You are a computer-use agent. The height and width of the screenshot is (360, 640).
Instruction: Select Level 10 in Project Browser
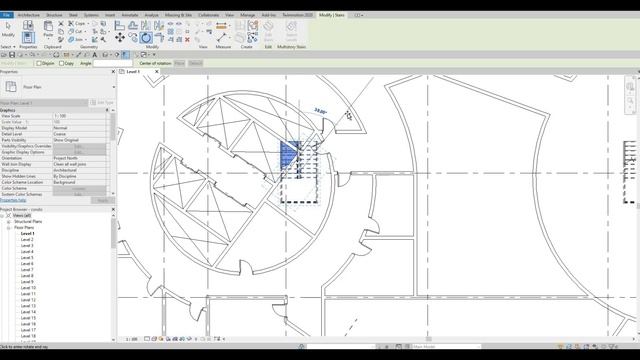tap(28, 288)
